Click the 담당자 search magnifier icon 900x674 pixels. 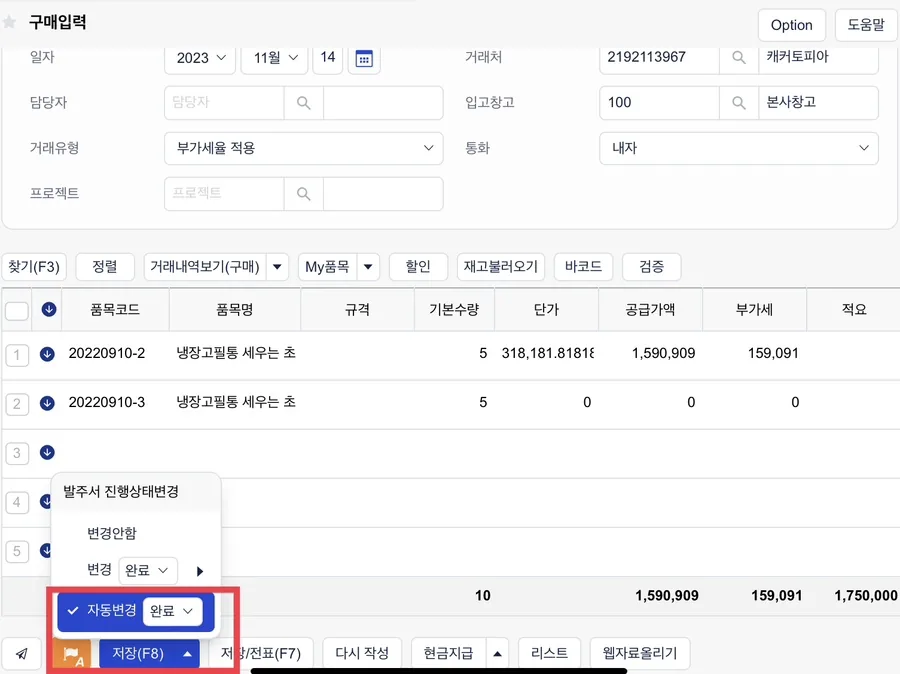[304, 103]
